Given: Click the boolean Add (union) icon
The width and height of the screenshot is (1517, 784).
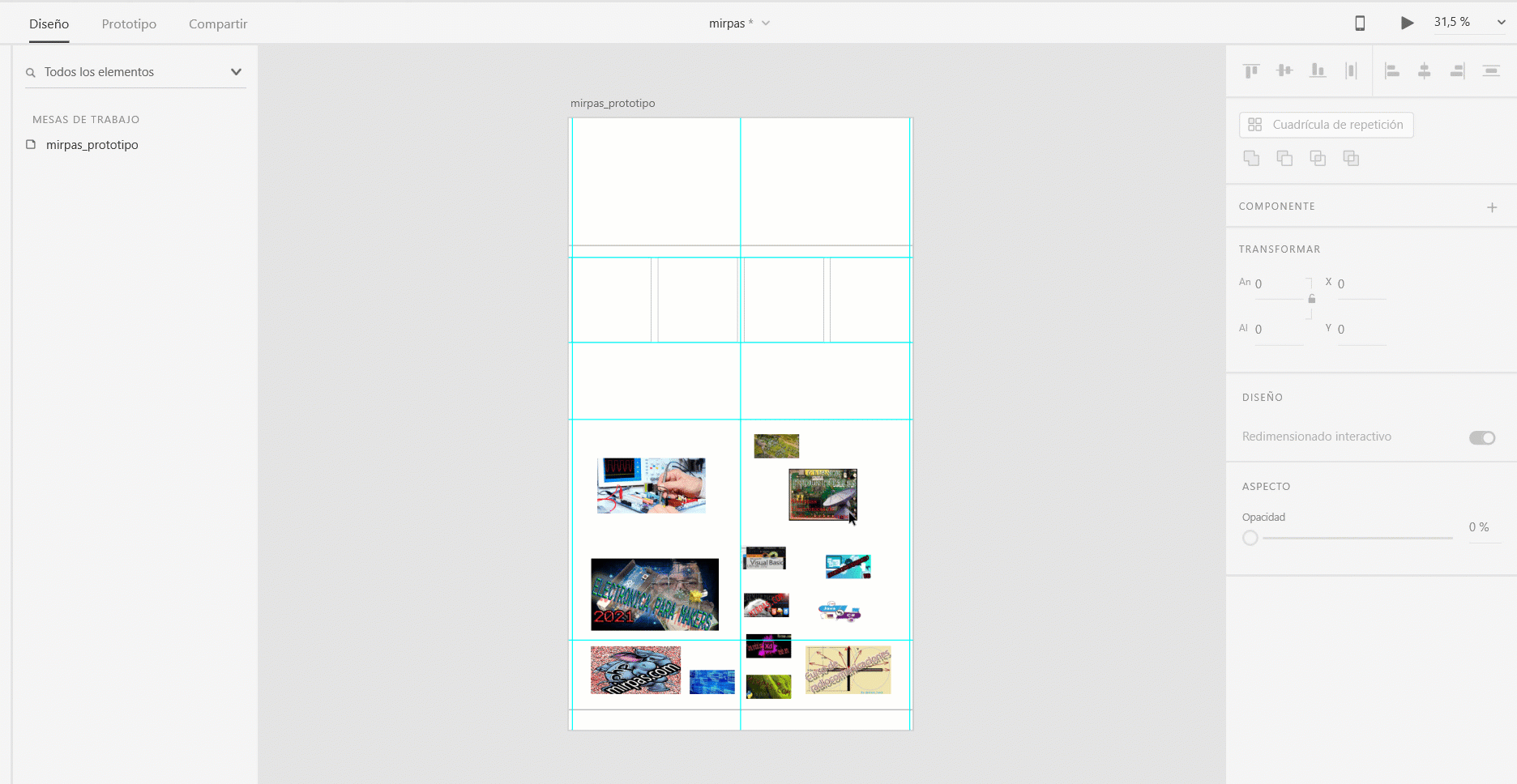Looking at the screenshot, I should point(1251,158).
